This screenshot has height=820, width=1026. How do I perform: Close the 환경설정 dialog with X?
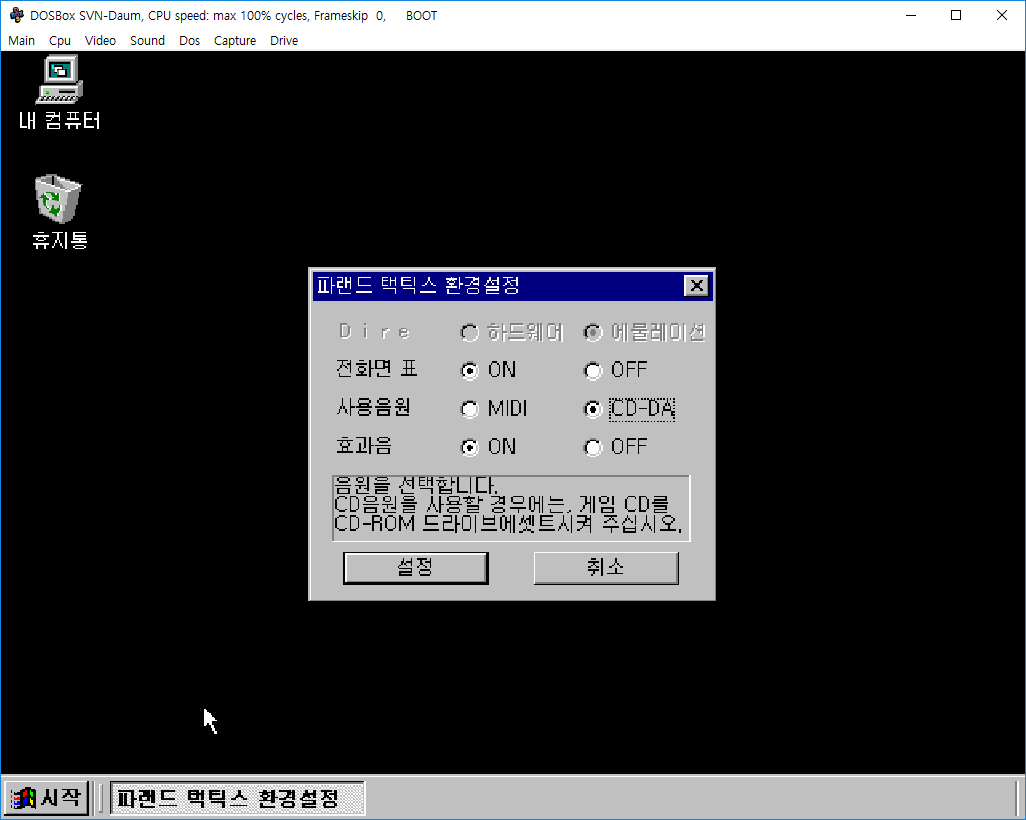pos(696,285)
